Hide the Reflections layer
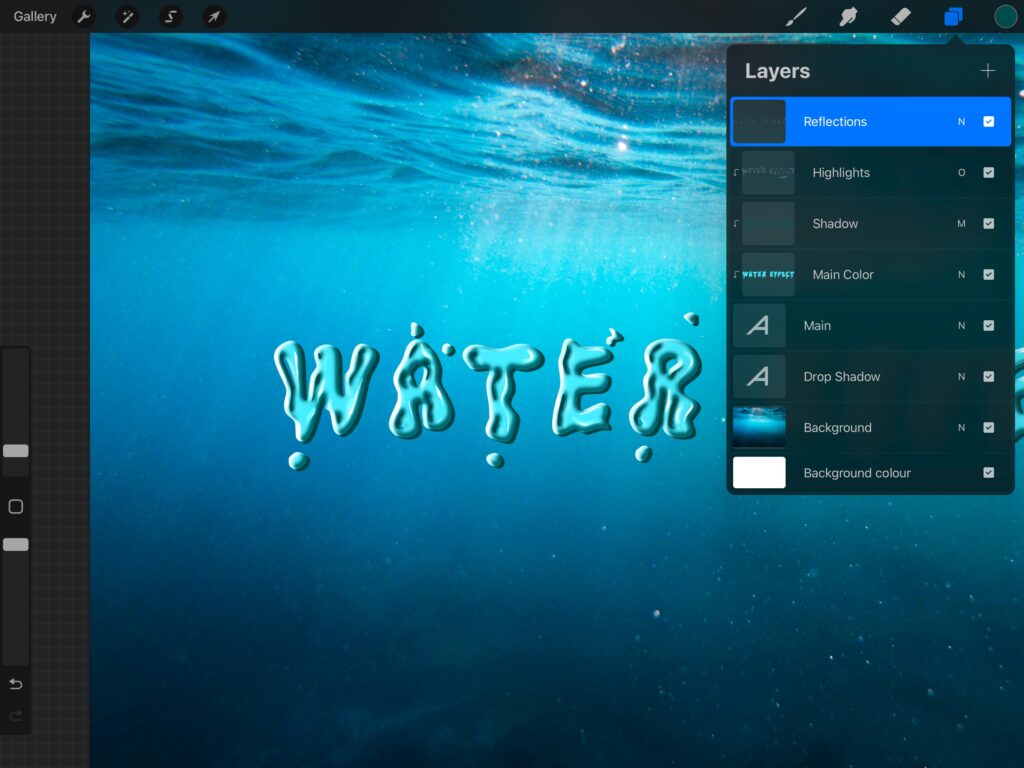Viewport: 1024px width, 768px height. click(x=988, y=122)
